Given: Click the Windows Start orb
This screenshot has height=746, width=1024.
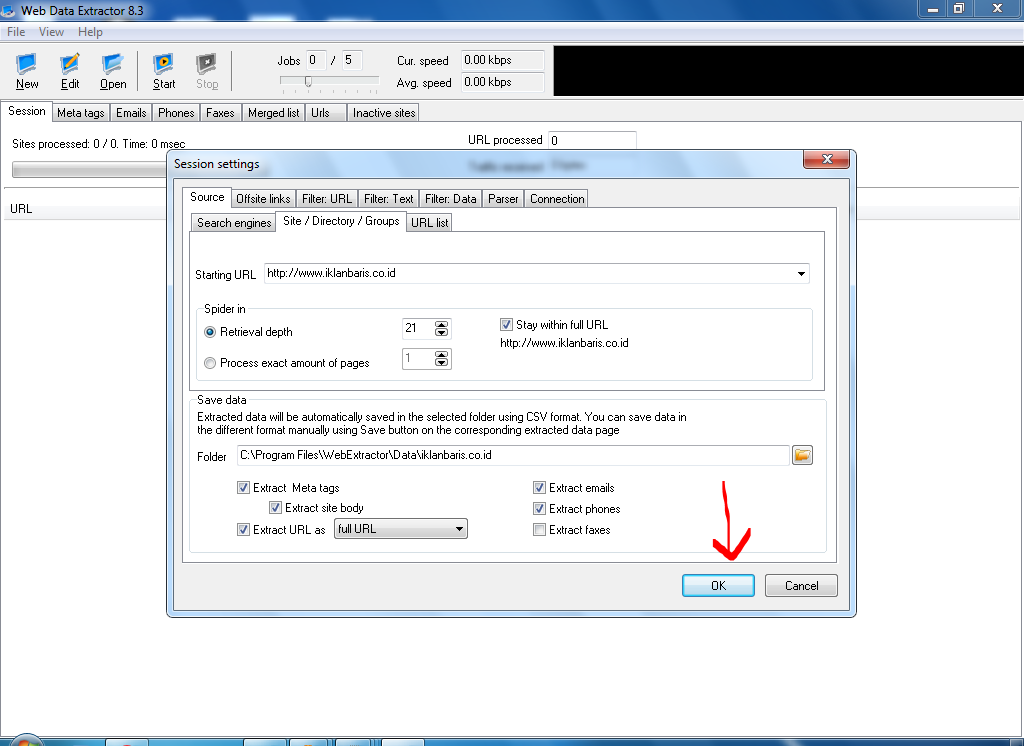Looking at the screenshot, I should pos(25,741).
